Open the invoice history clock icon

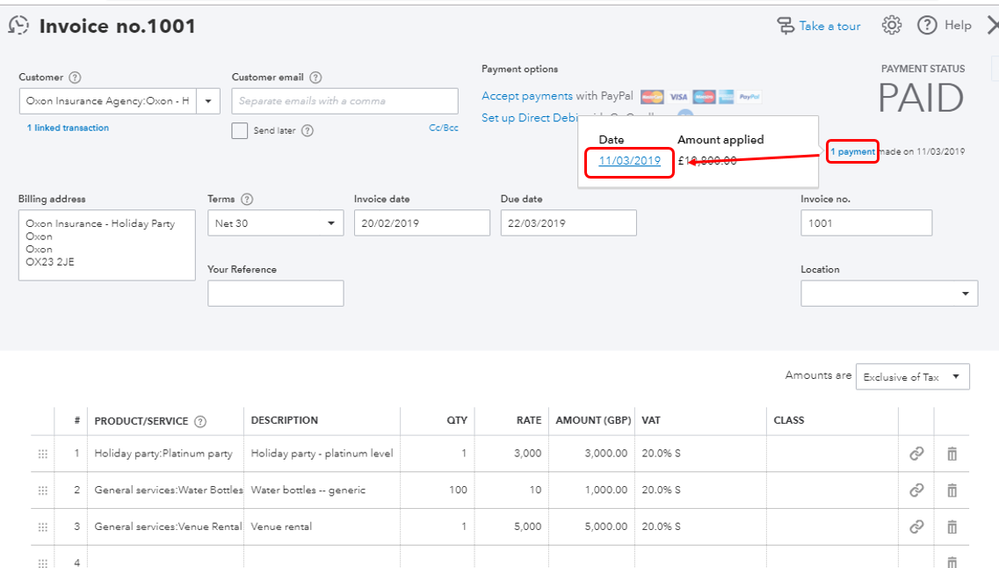[18, 25]
